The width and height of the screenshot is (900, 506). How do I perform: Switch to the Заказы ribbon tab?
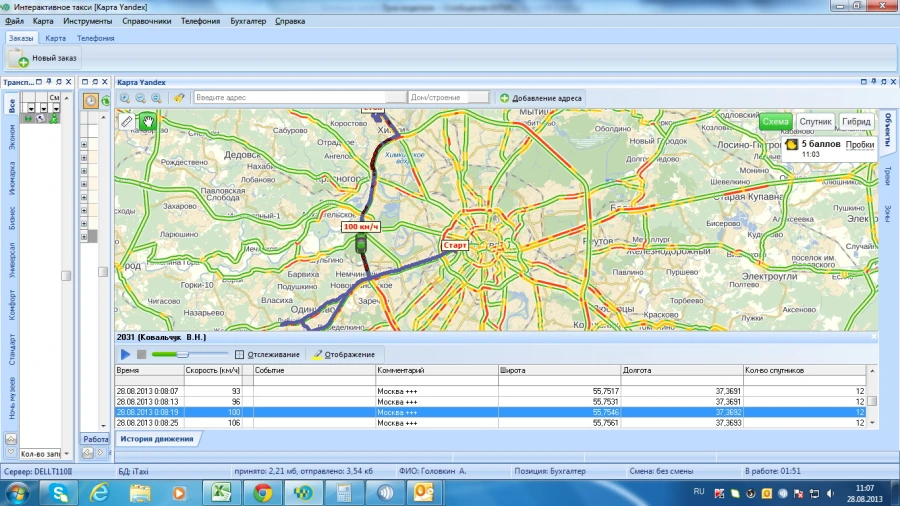(x=21, y=38)
